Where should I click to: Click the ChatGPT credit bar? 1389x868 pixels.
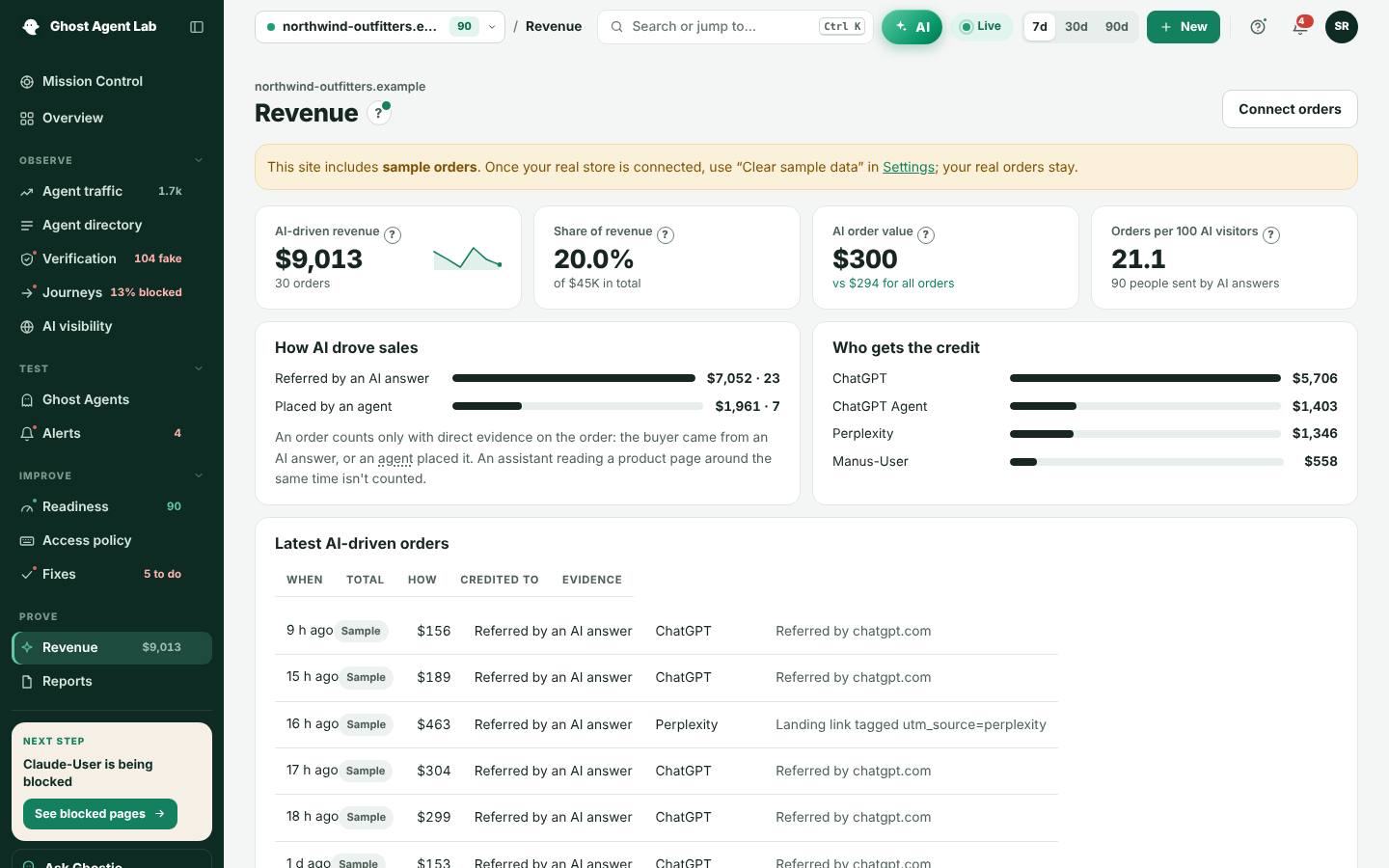pyautogui.click(x=1145, y=378)
